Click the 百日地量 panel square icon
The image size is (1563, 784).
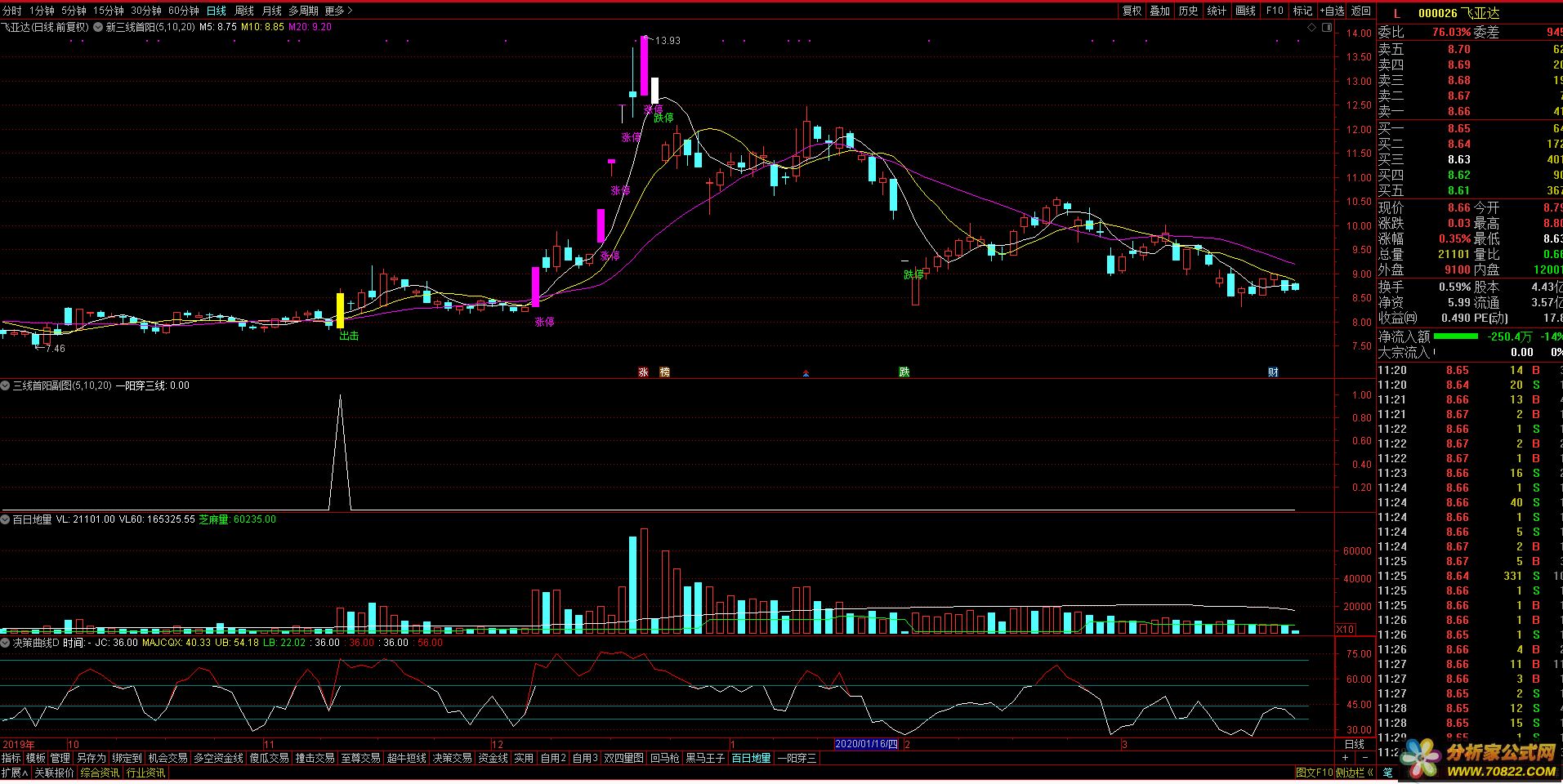coord(6,519)
